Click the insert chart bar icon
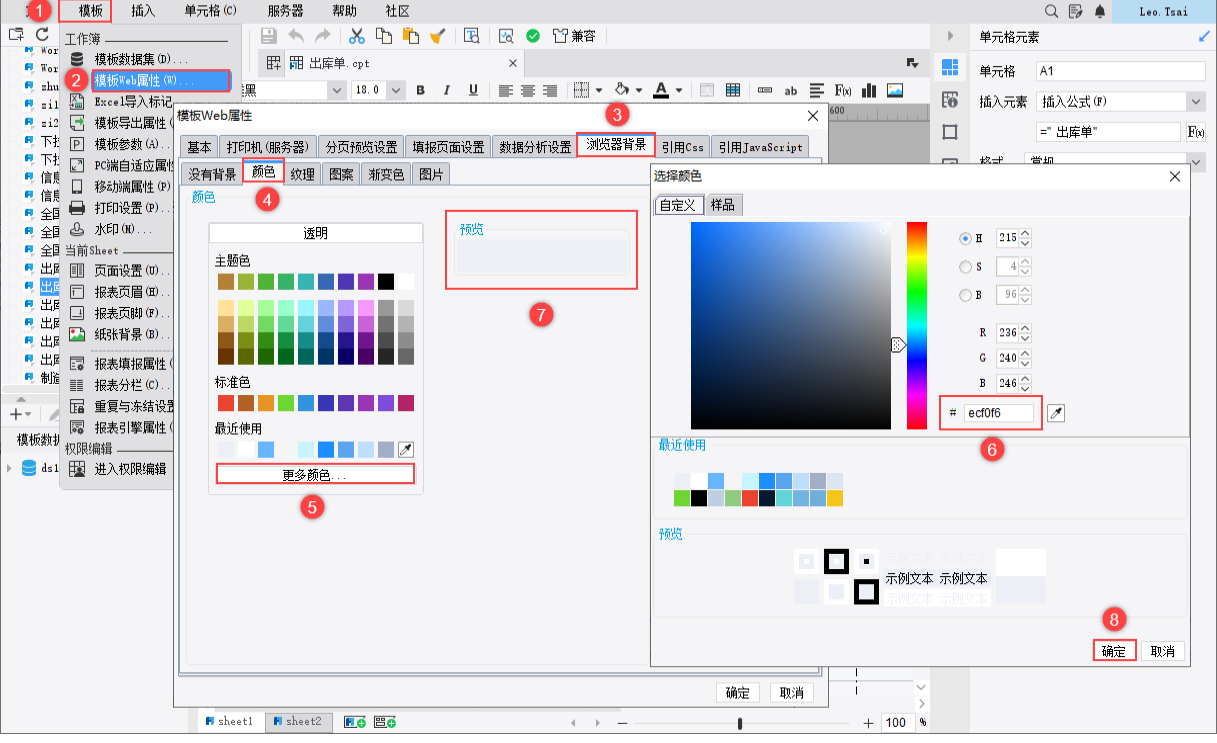The width and height of the screenshot is (1217, 743). (x=869, y=90)
